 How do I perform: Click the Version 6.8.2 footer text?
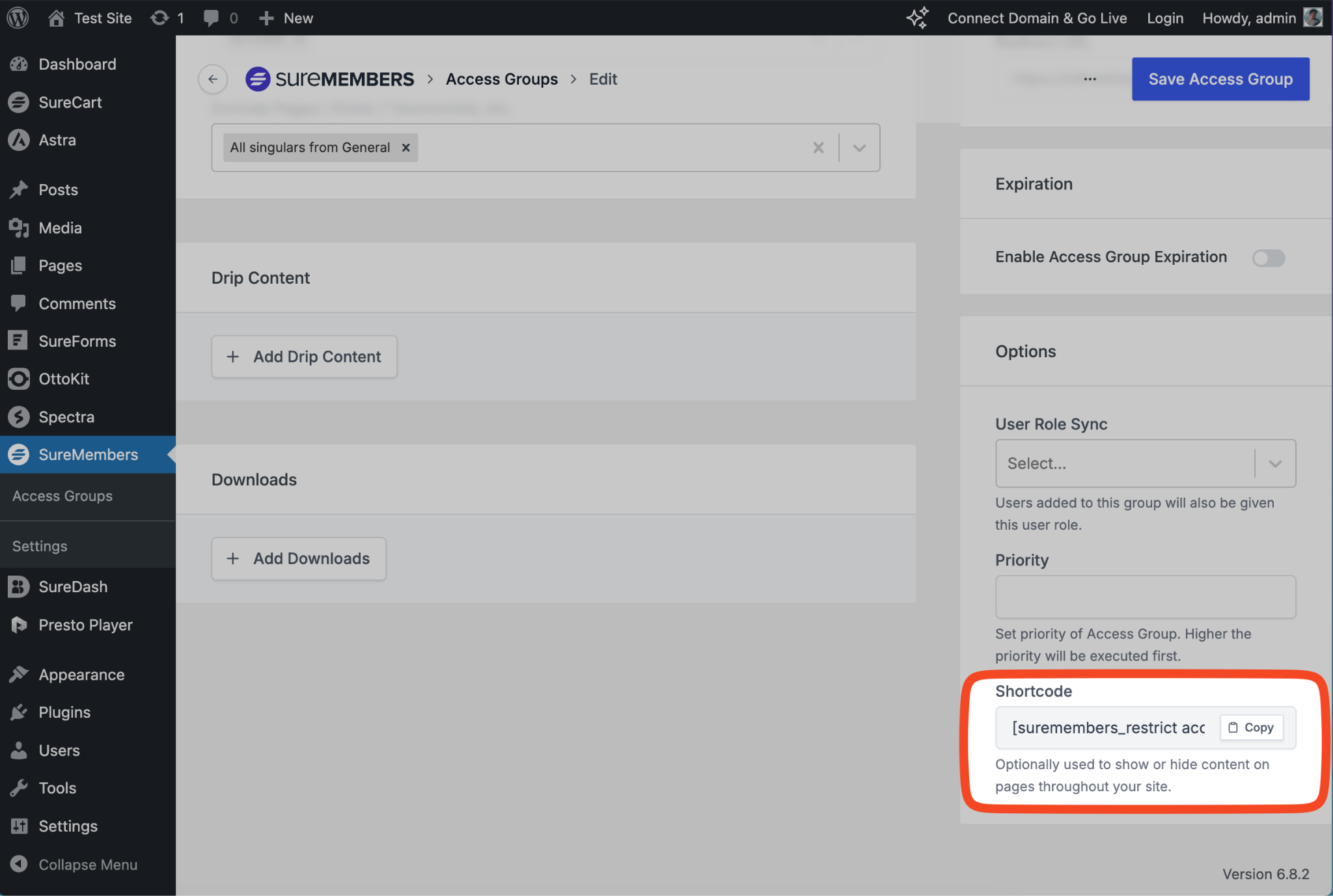[1265, 873]
